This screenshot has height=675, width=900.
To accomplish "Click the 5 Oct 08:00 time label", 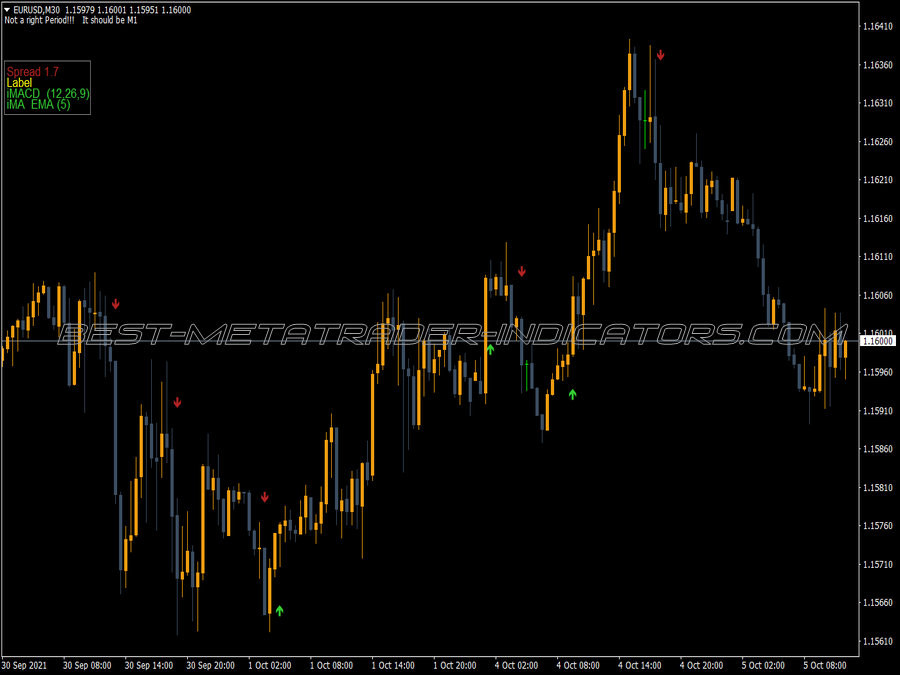I will [x=825, y=665].
